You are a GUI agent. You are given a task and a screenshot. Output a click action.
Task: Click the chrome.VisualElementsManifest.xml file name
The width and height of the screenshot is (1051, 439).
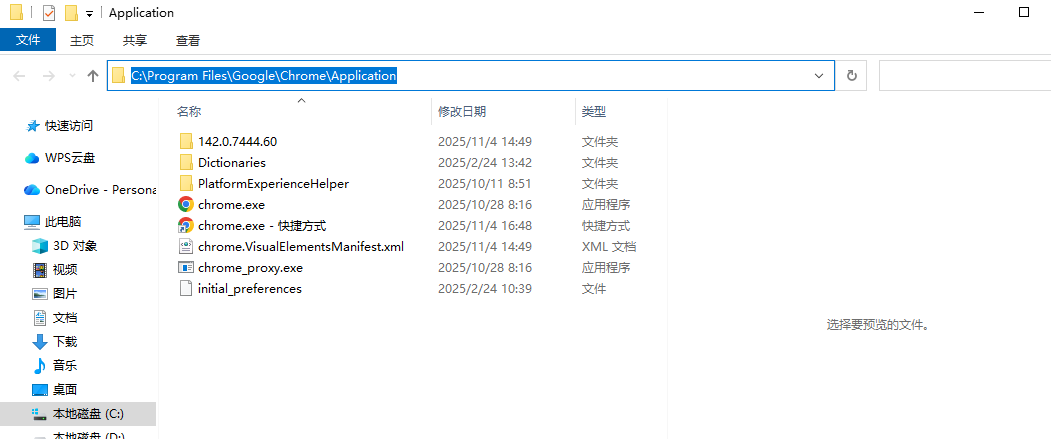click(301, 246)
